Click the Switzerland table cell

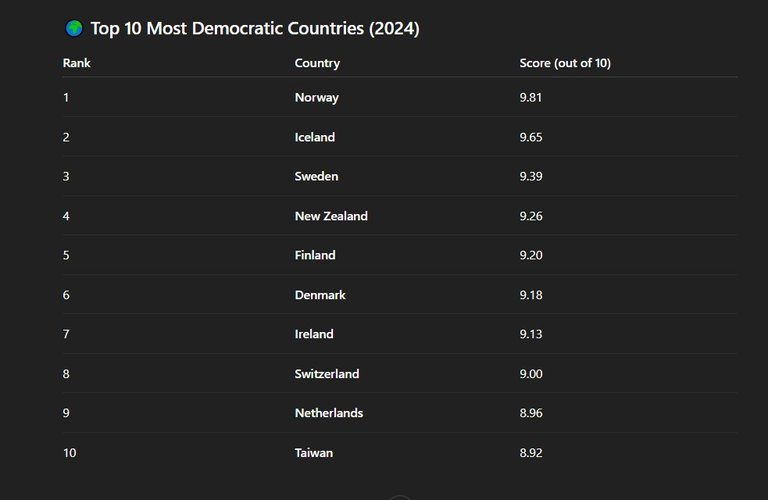tap(327, 374)
